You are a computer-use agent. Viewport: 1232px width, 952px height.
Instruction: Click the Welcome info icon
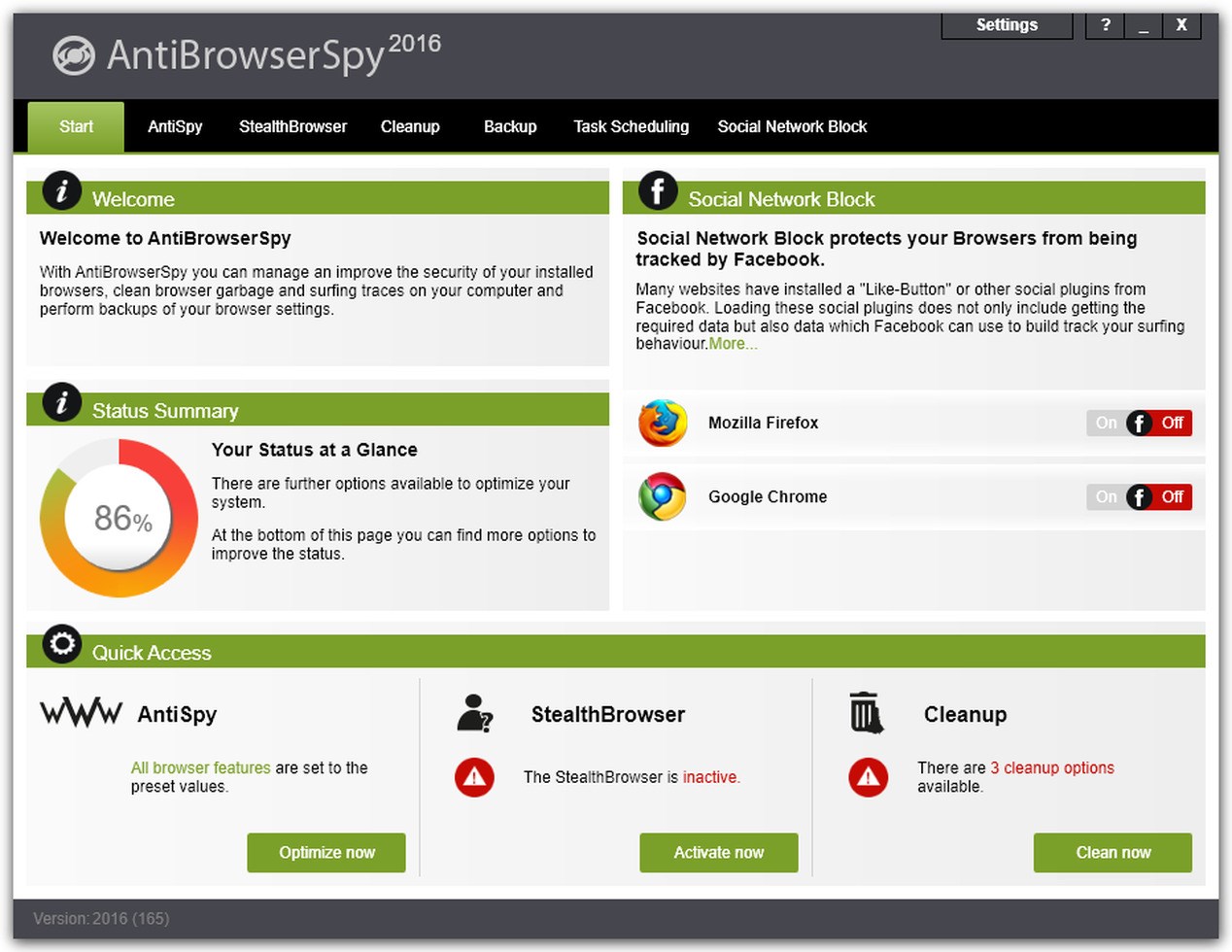point(62,191)
